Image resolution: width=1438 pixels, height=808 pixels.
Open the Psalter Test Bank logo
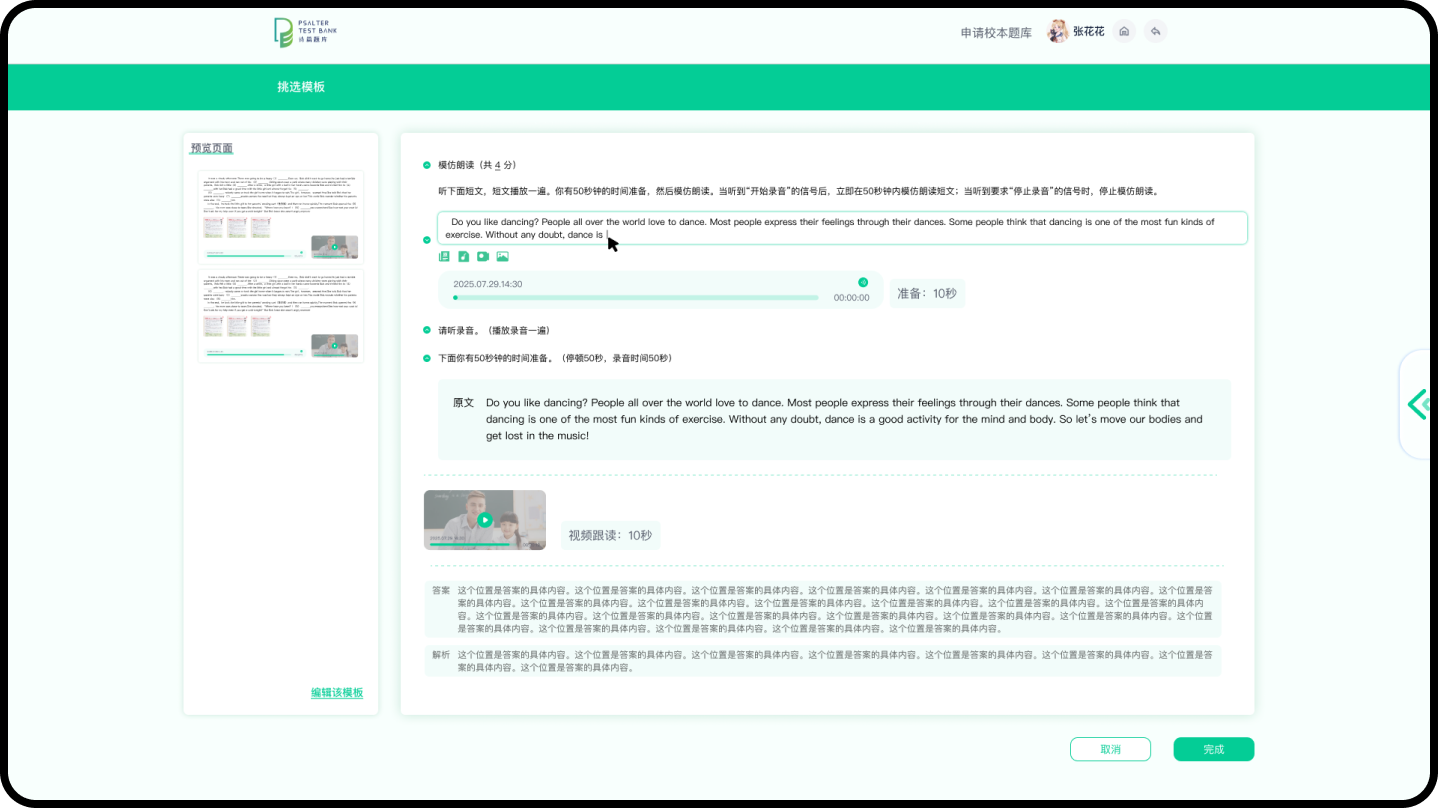[306, 32]
